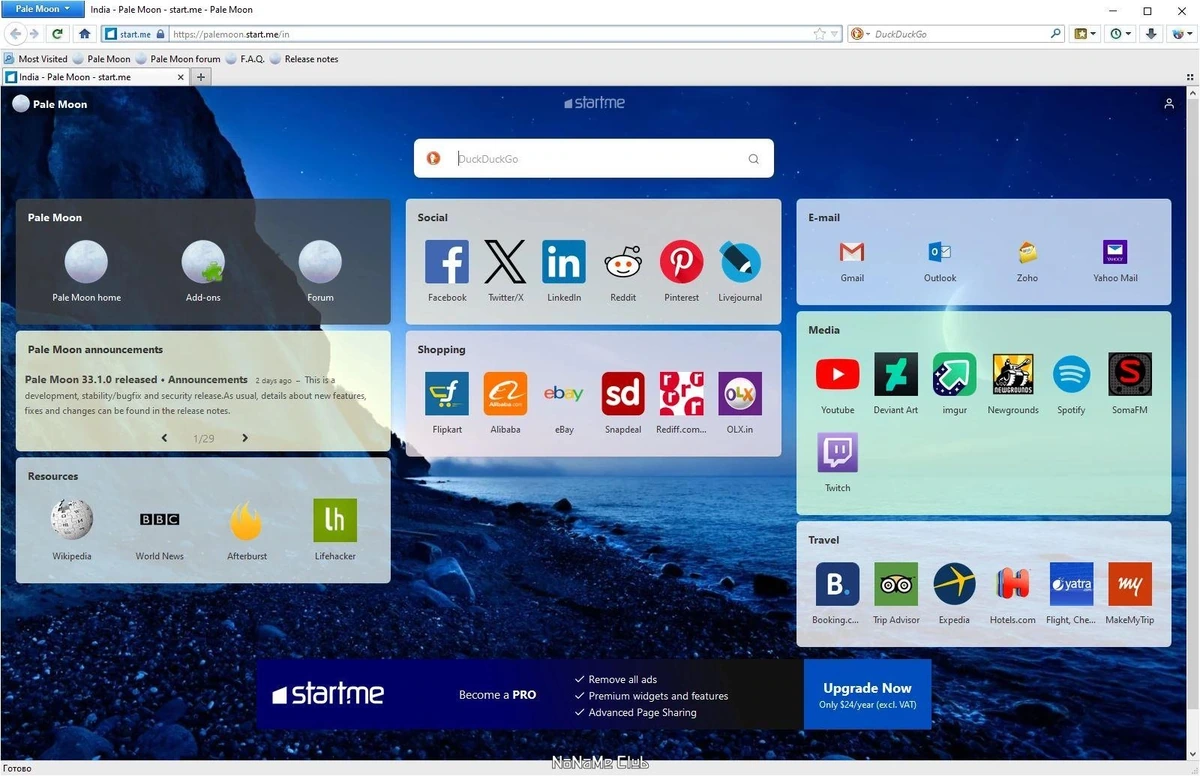
Task: Close the India - Pale Moon tab
Action: point(183,77)
